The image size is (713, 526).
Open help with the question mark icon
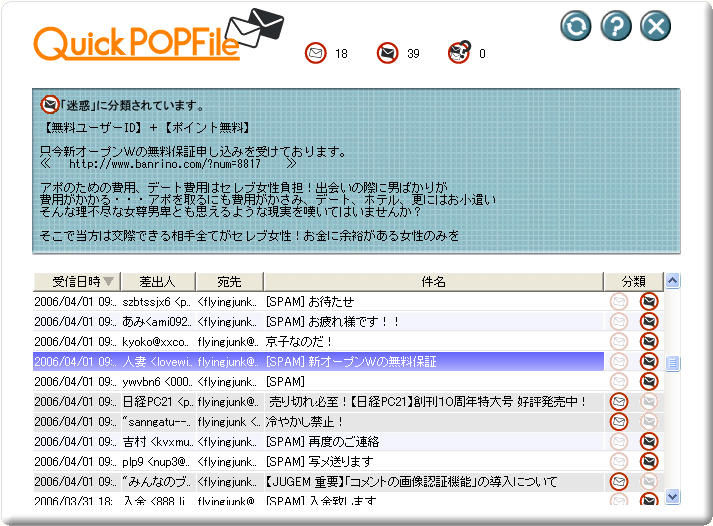pyautogui.click(x=616, y=25)
